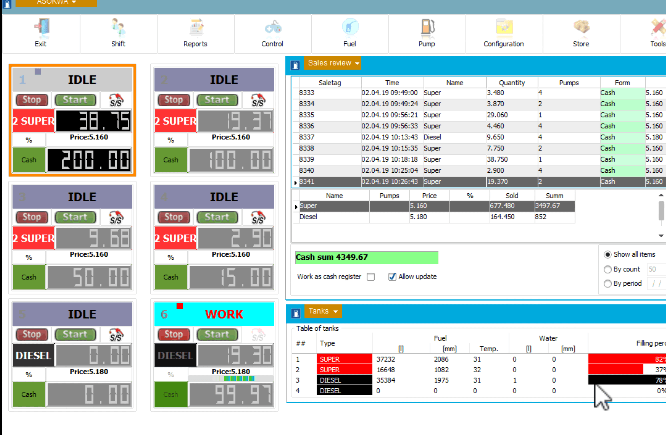Select the Show all items radio button

[608, 254]
